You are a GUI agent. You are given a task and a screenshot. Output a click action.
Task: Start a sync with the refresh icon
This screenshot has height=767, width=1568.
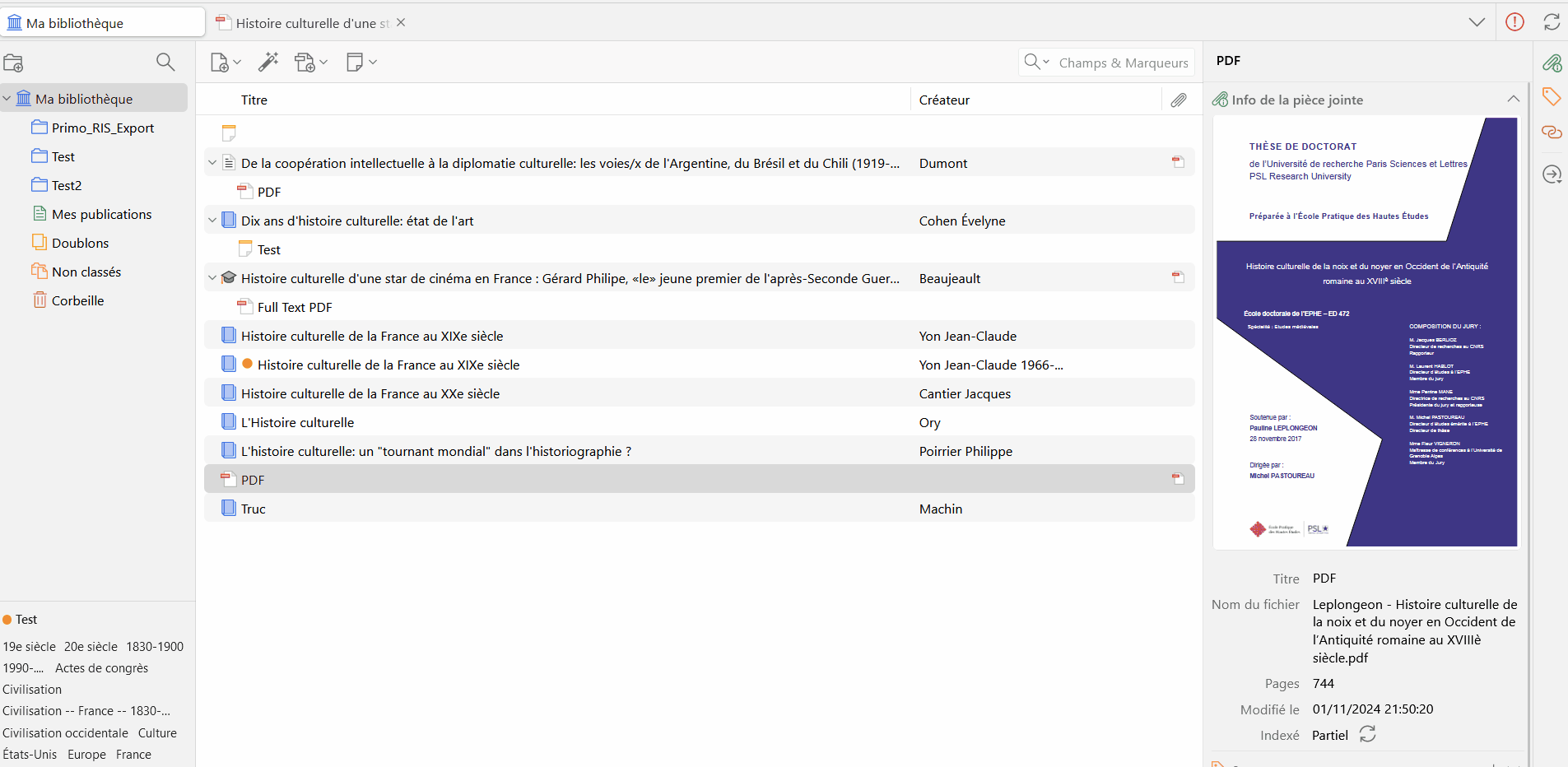[1552, 22]
